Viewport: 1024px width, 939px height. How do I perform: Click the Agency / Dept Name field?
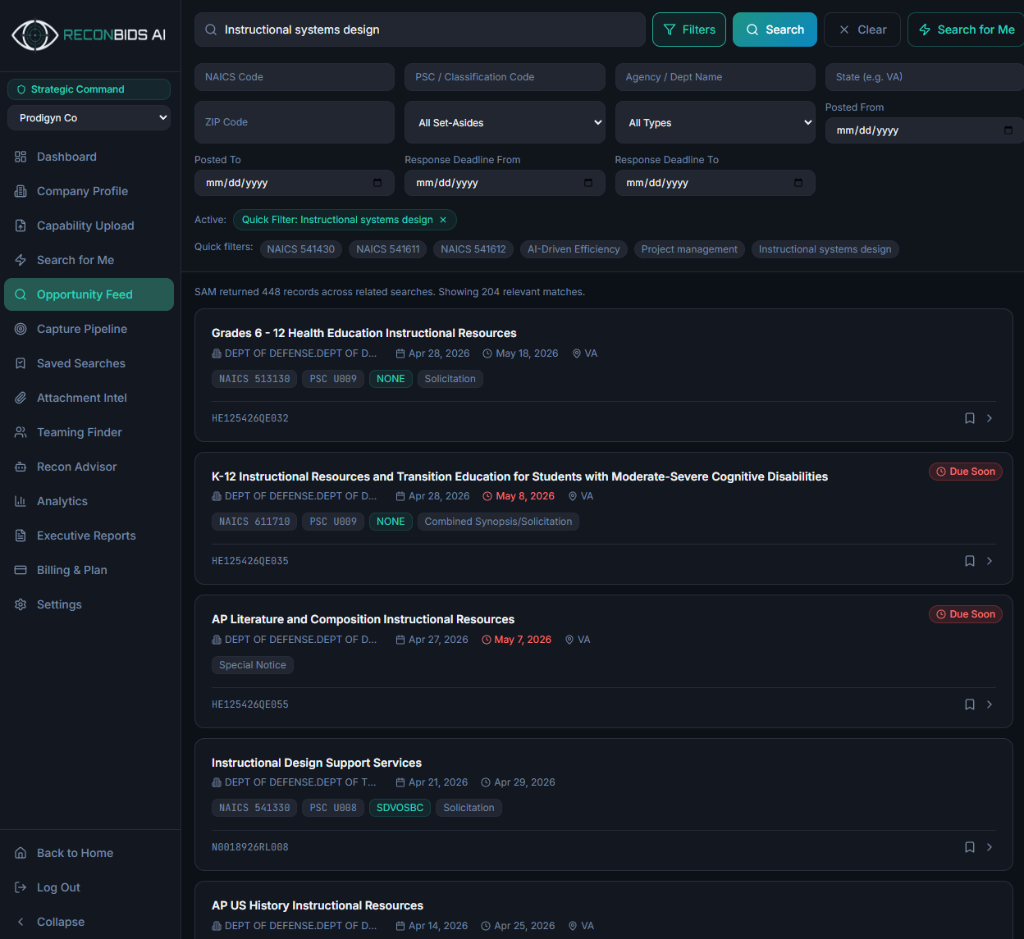[x=715, y=77]
